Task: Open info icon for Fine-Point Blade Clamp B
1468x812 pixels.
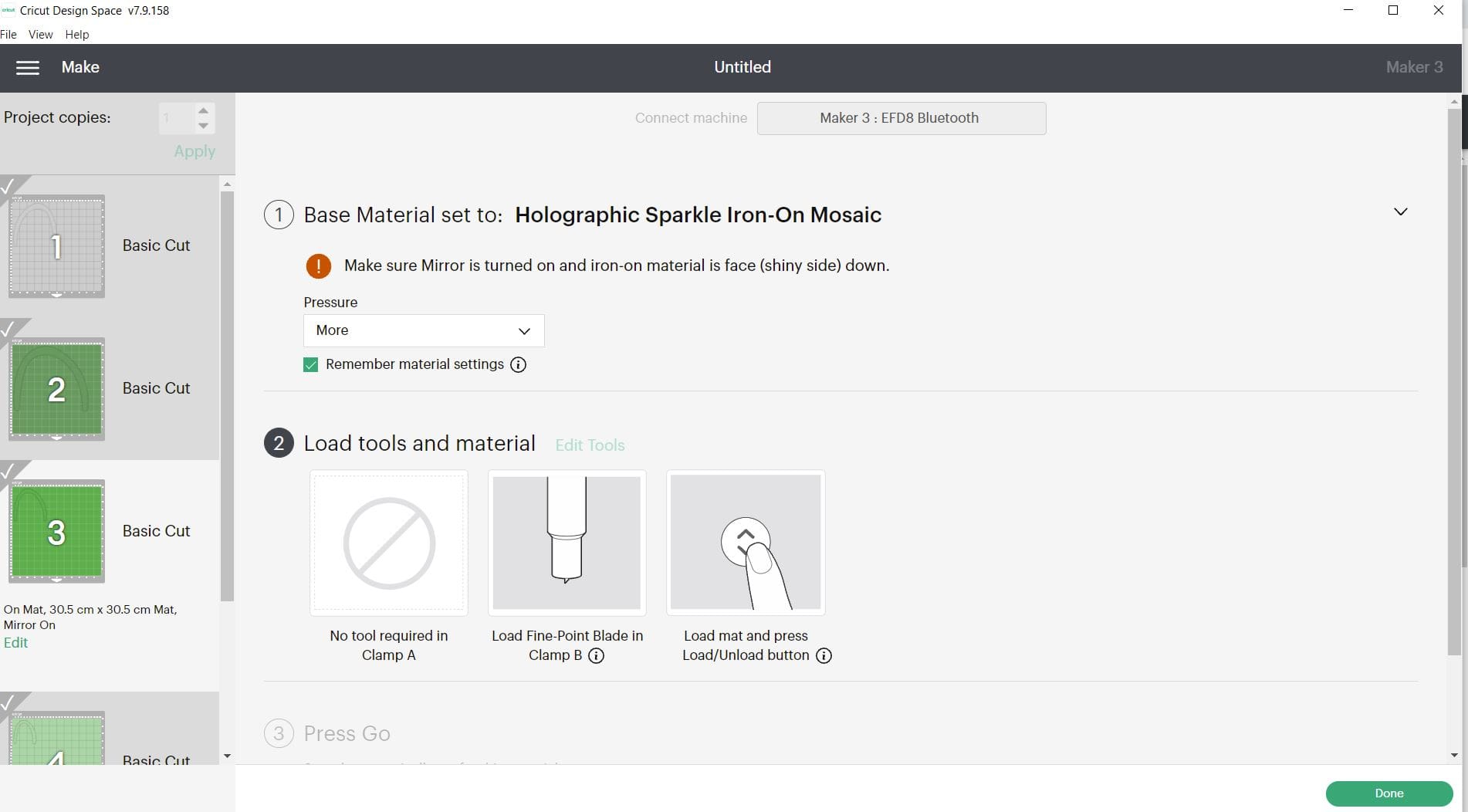Action: click(596, 656)
